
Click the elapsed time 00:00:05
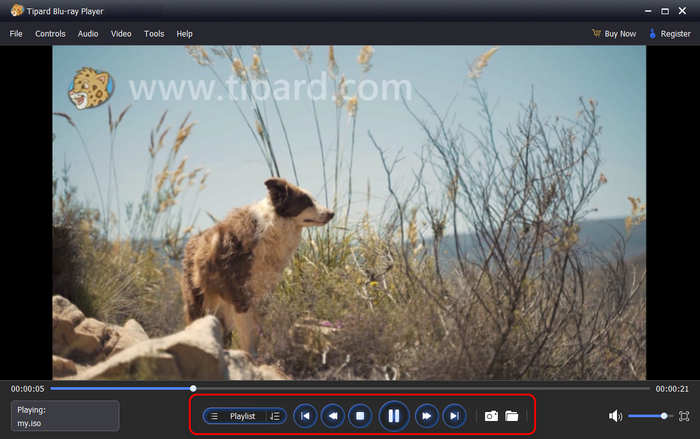(28, 389)
